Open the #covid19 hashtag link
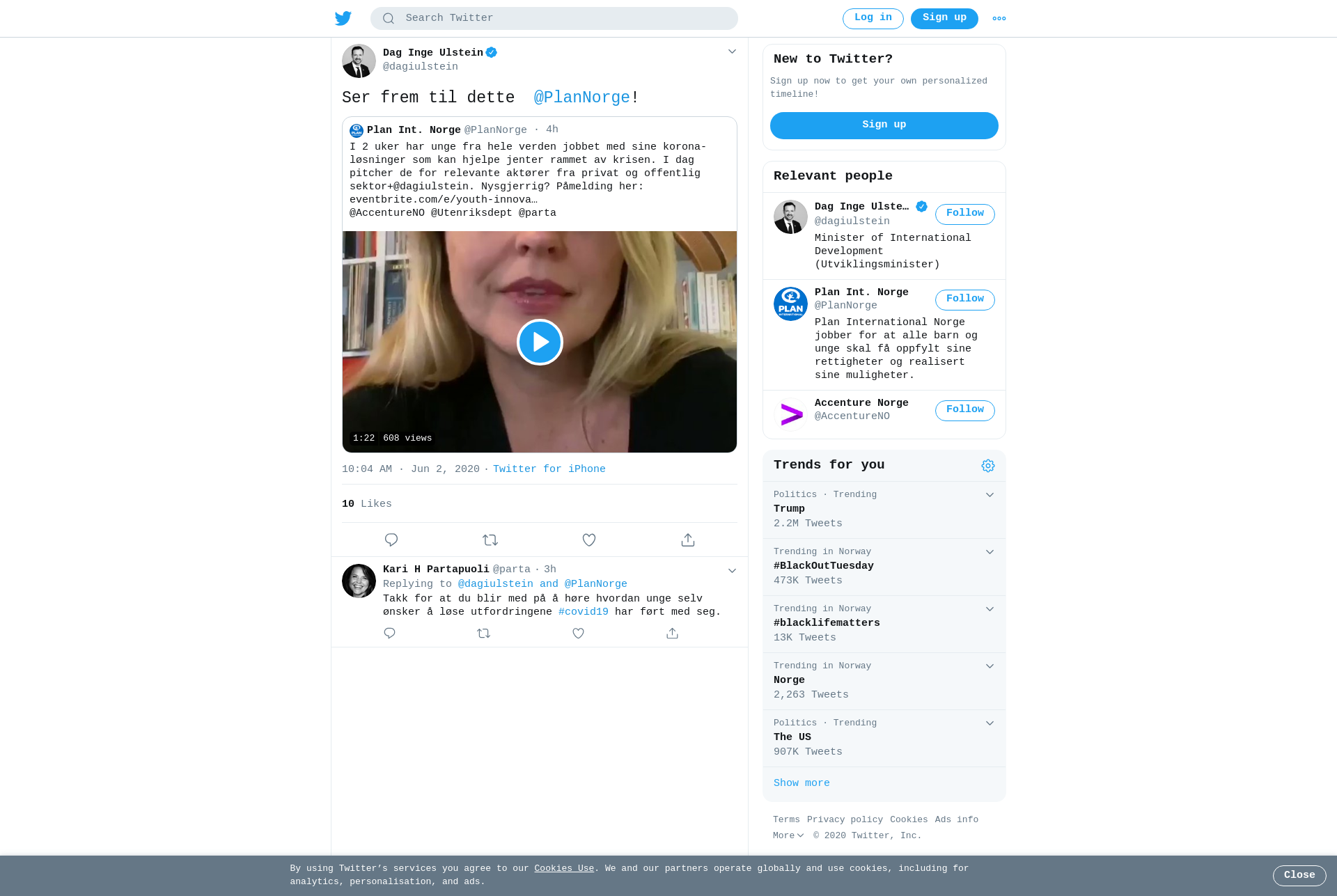The height and width of the screenshot is (896, 1337). click(584, 612)
